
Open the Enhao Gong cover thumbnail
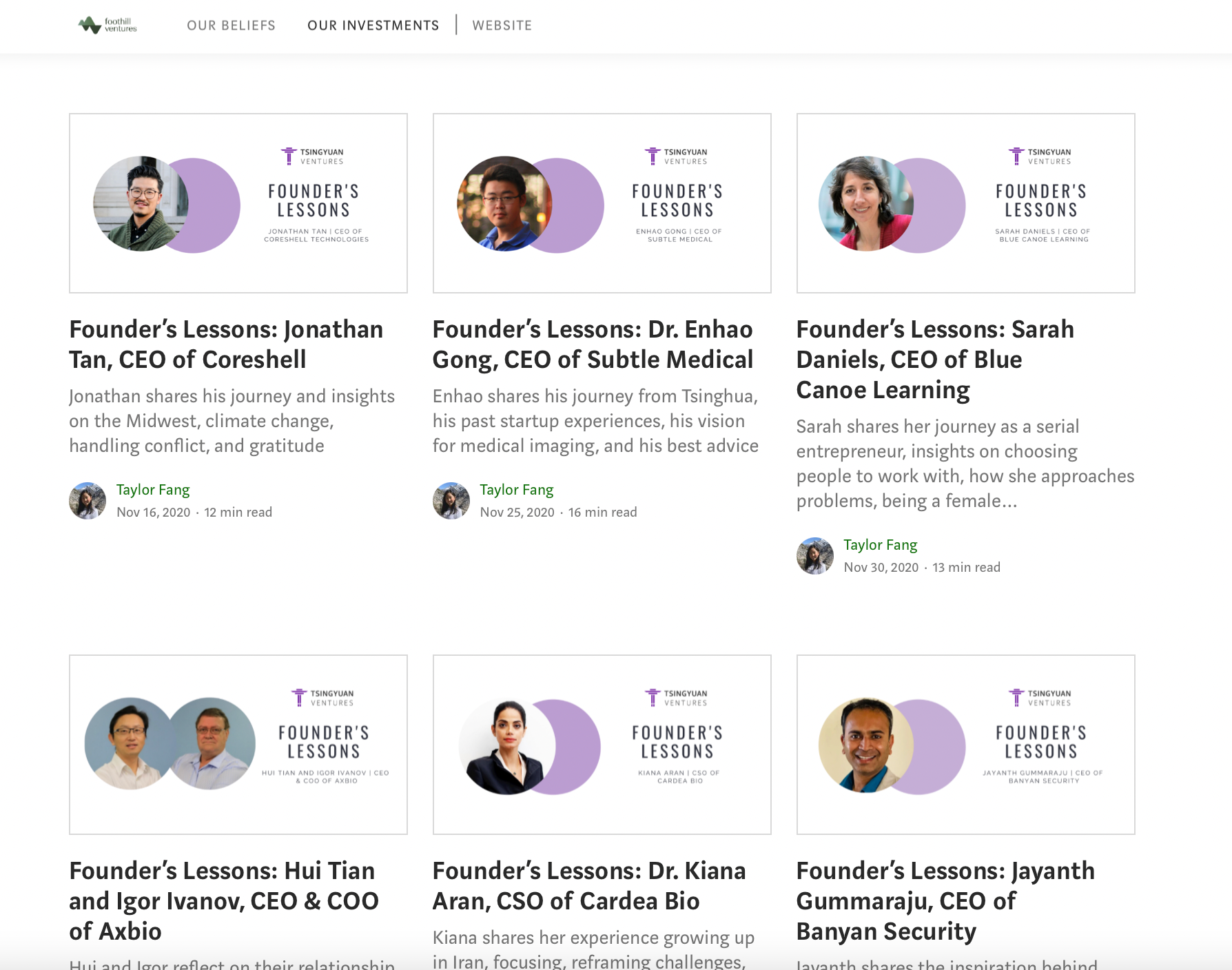pos(602,203)
